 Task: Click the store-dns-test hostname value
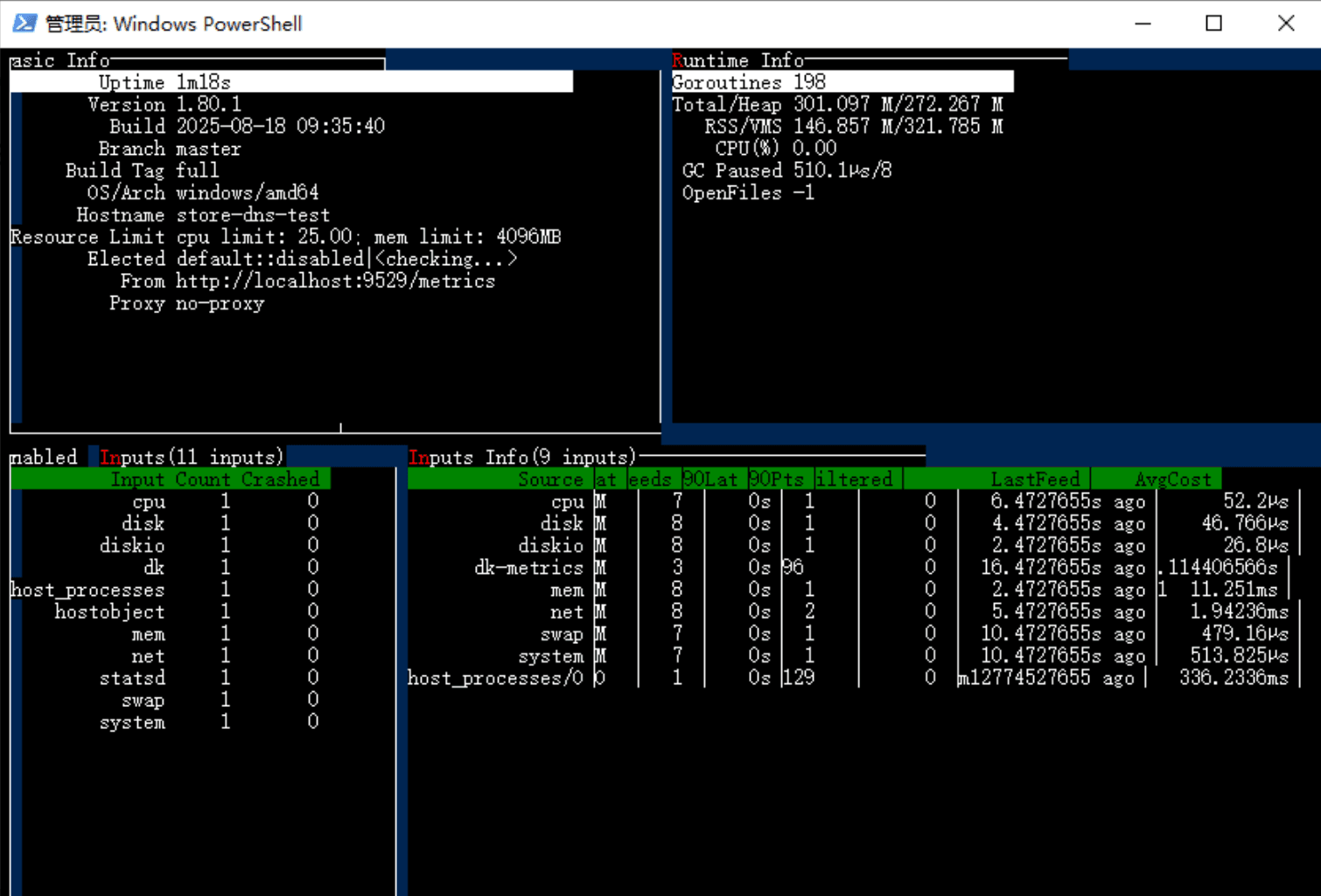tap(253, 215)
